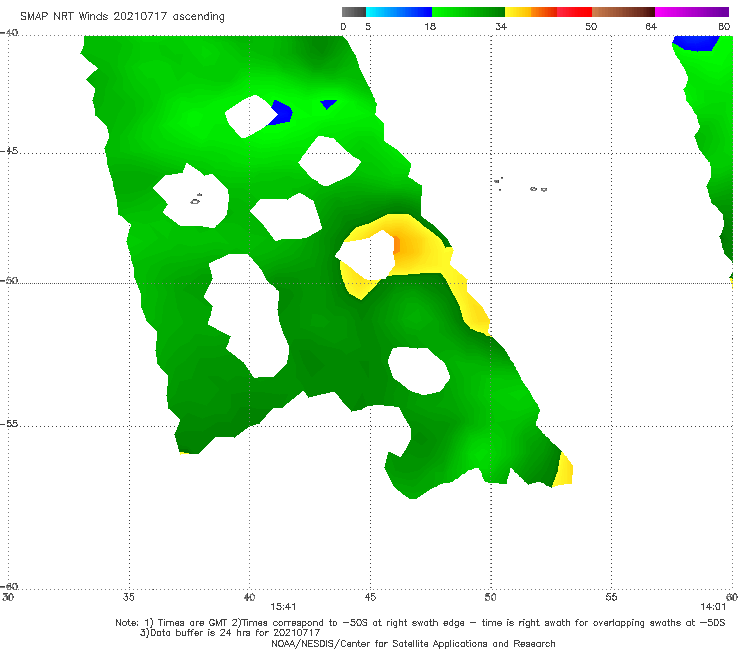
Task: Click the green 18-34 segment of color bar
Action: [x=468, y=12]
